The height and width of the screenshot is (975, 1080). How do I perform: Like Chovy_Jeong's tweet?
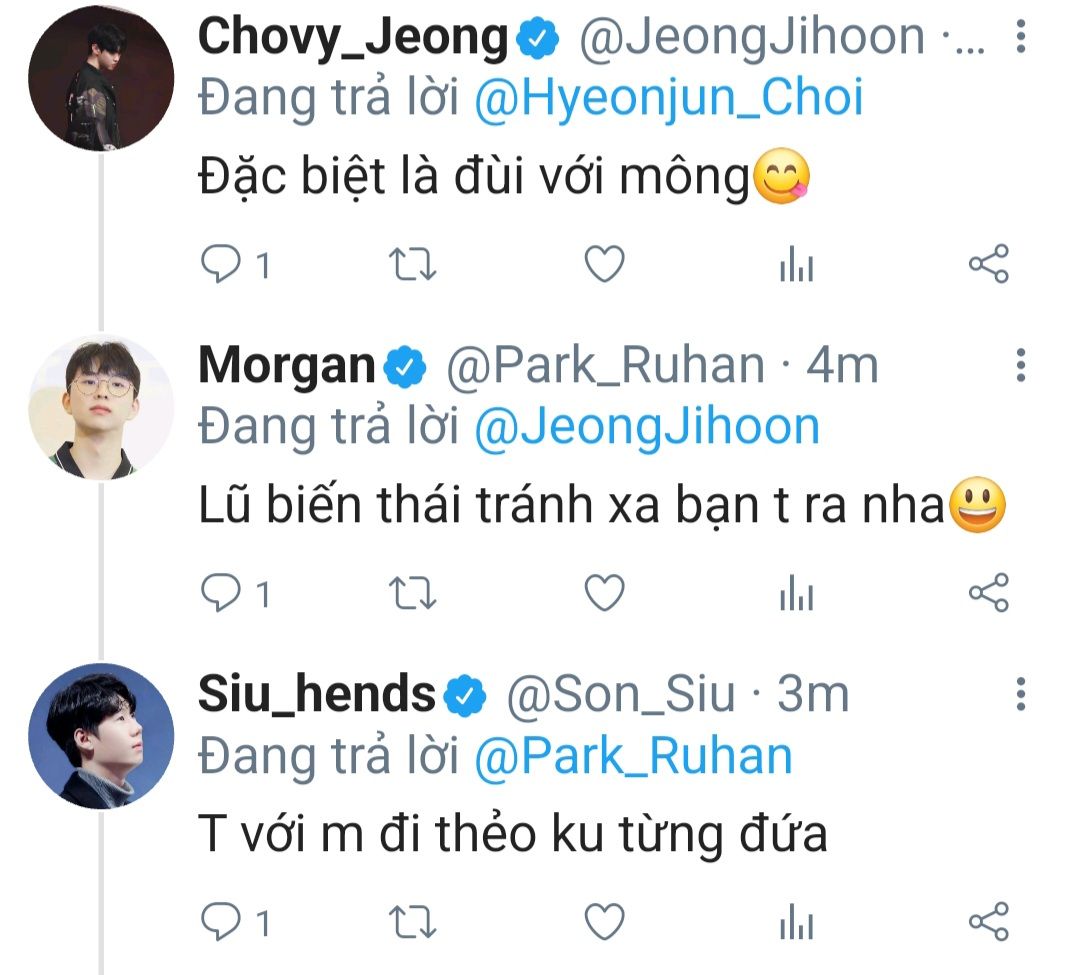pos(604,266)
